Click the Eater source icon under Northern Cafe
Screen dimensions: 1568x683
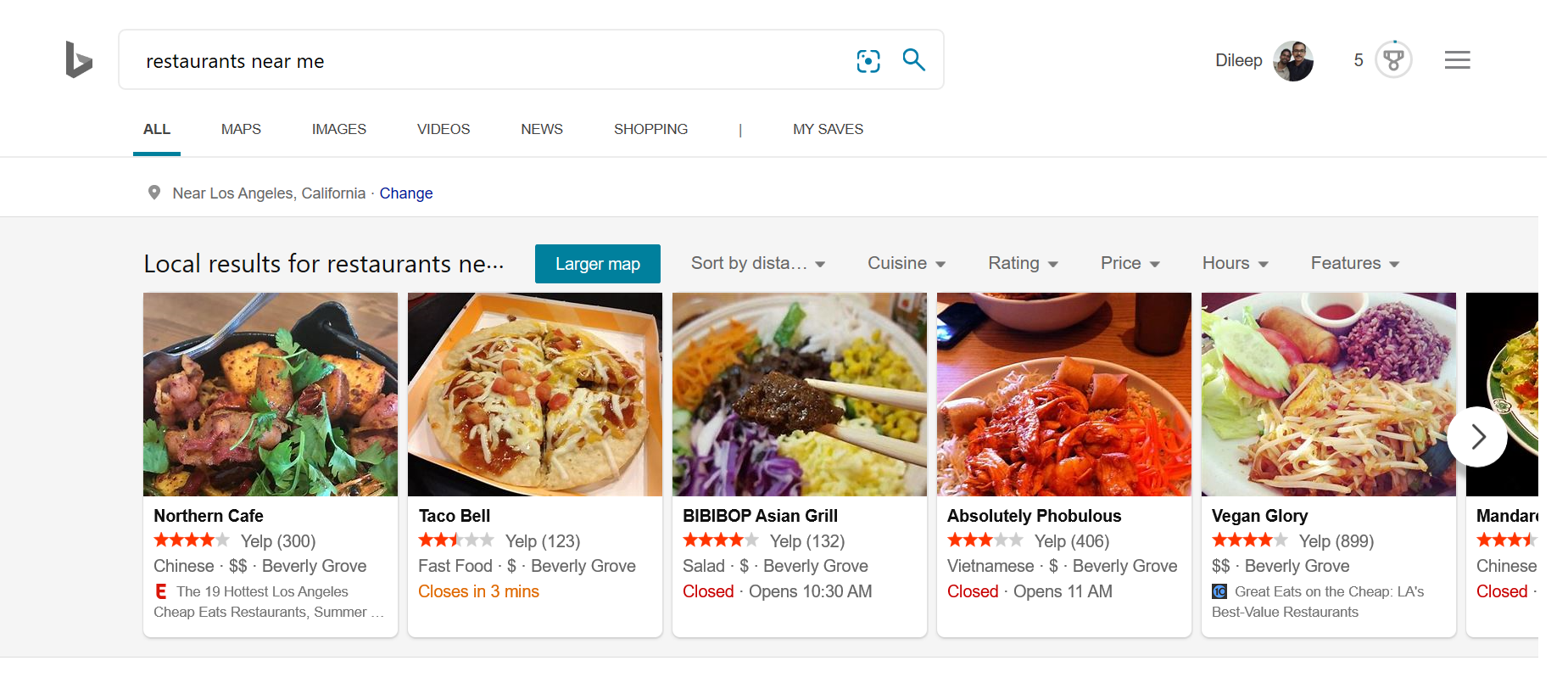(x=159, y=591)
